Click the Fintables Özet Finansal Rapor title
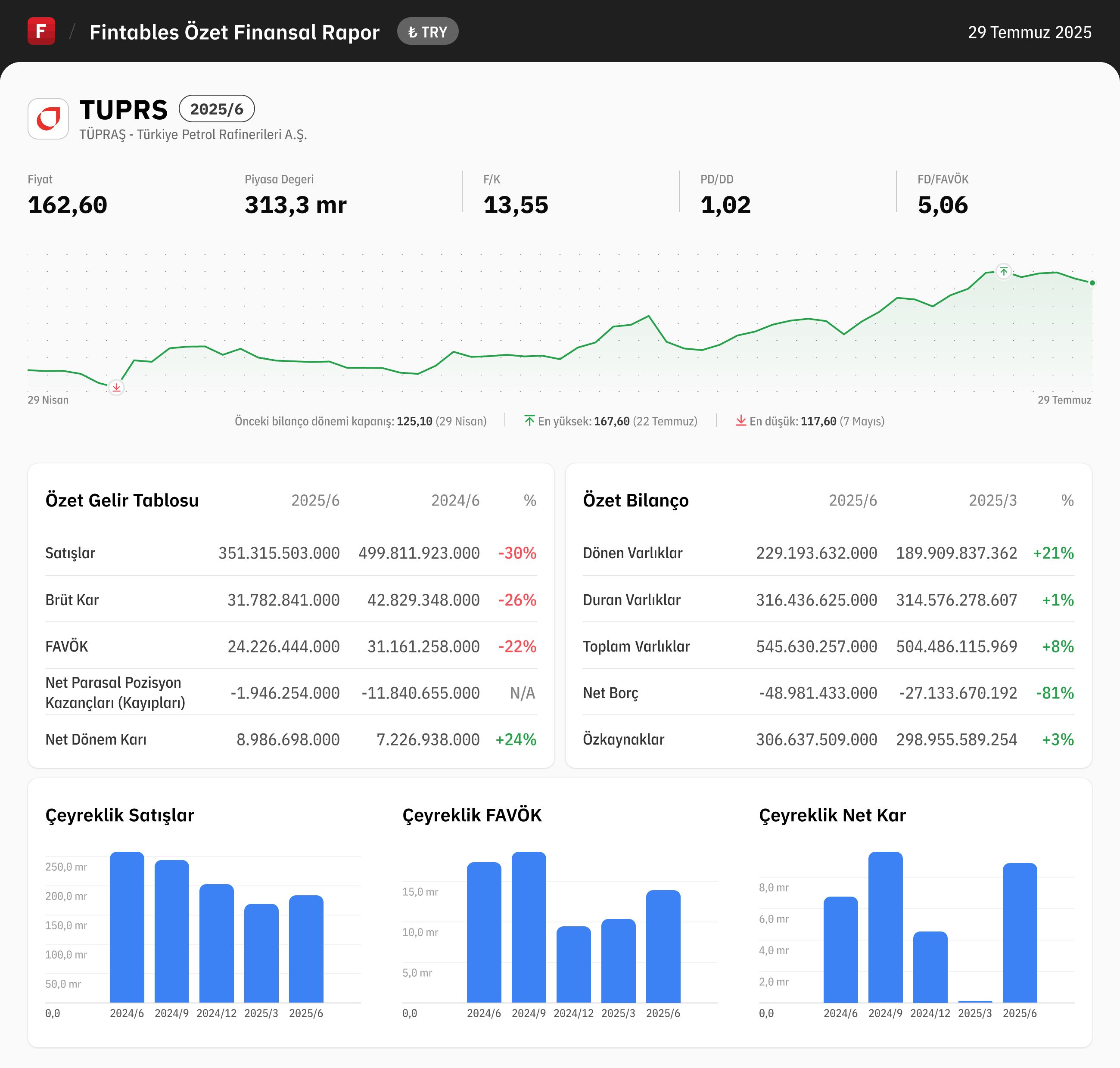The image size is (1120, 1068). tap(234, 32)
